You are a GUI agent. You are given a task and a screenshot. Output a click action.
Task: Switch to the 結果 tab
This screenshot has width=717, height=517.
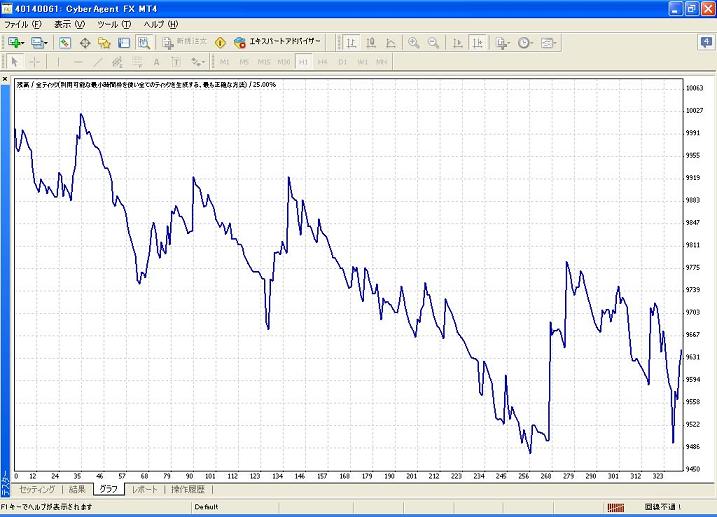[x=77, y=489]
